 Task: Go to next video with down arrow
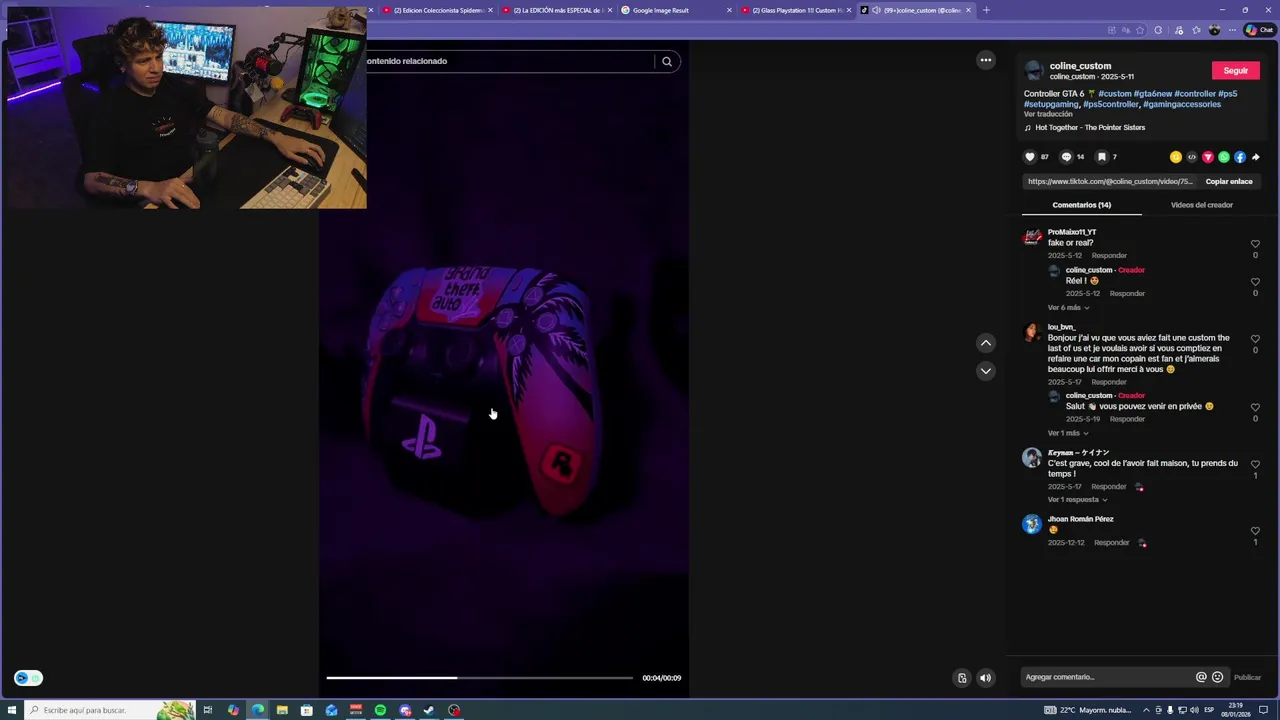[986, 371]
